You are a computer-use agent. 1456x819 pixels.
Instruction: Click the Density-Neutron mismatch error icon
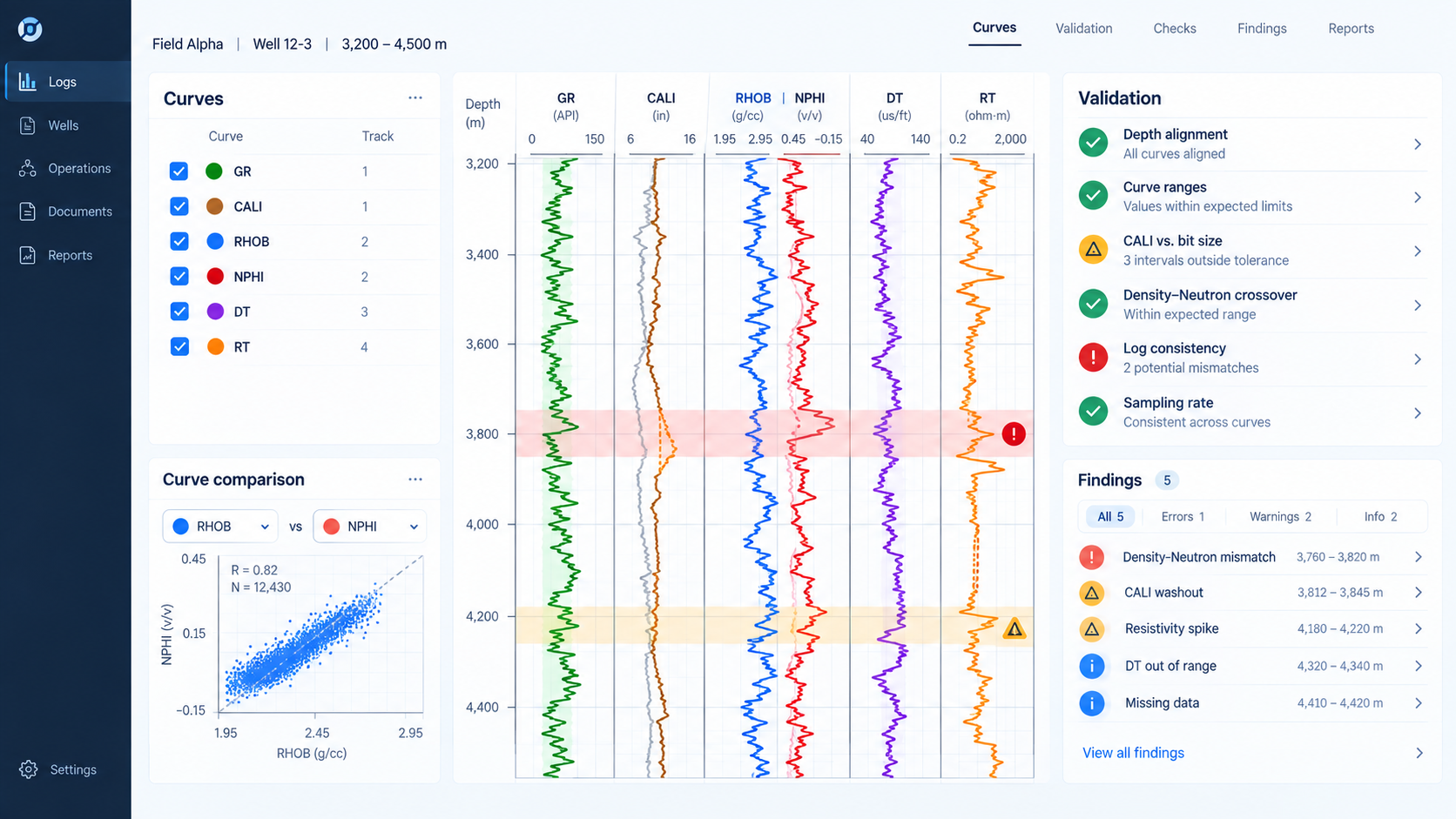pos(1091,557)
